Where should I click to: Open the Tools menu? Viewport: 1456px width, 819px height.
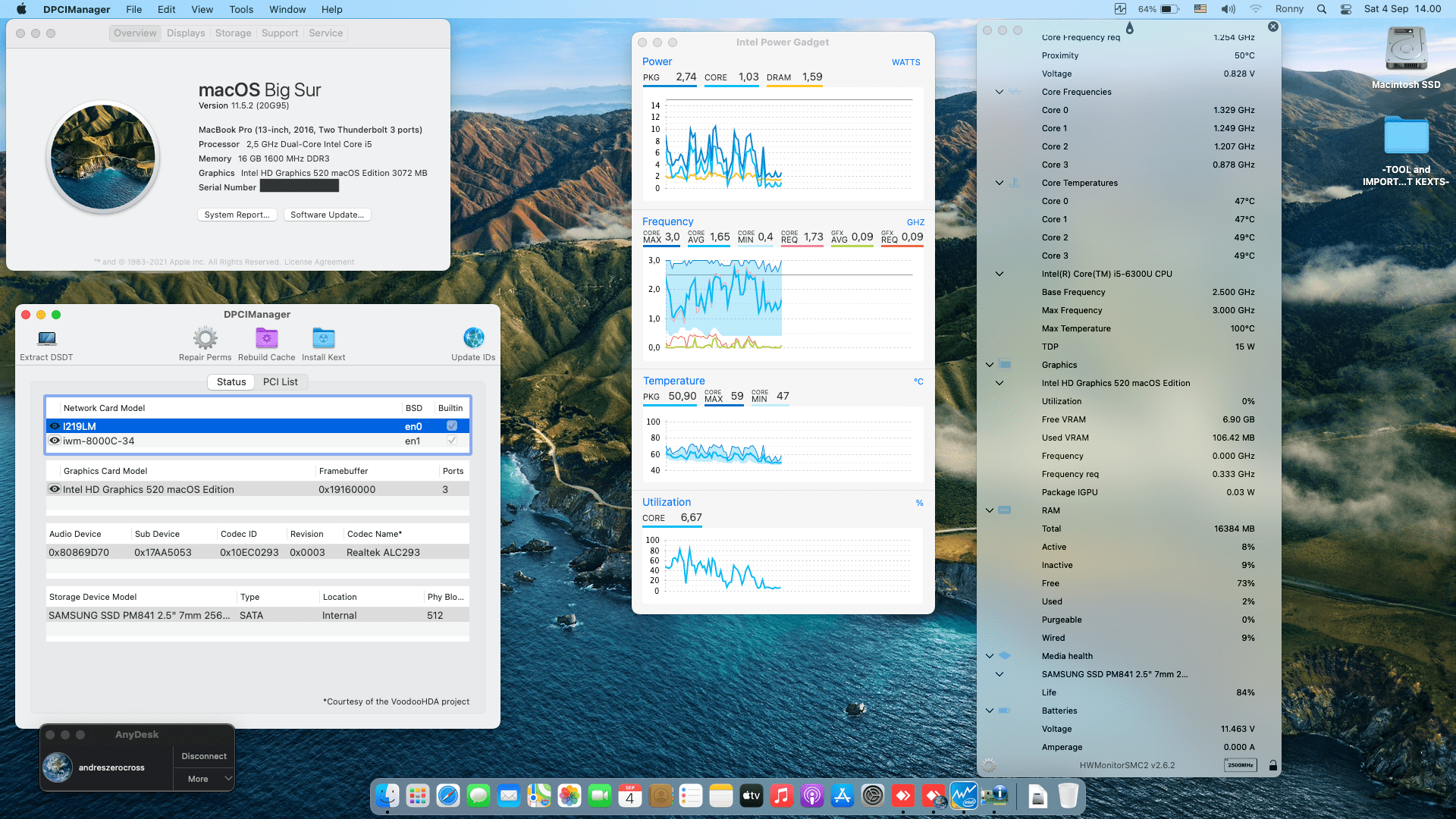point(241,9)
